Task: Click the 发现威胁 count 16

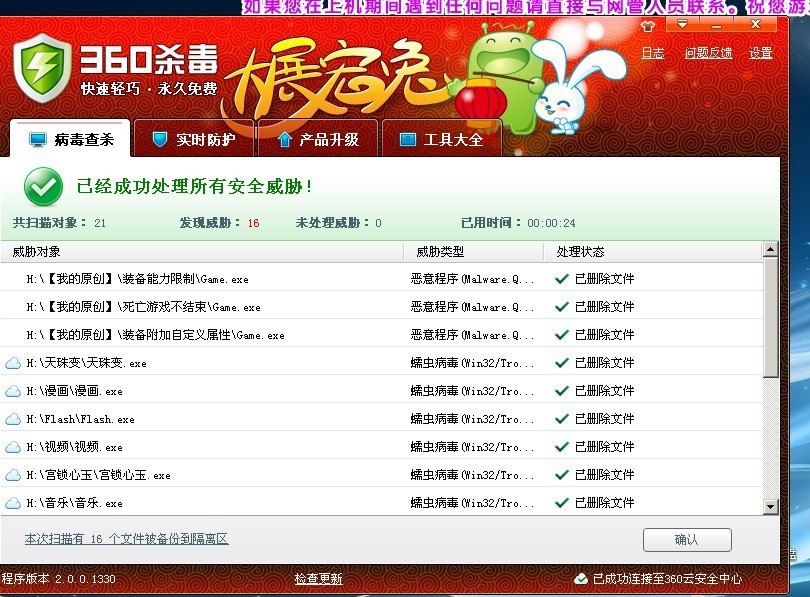Action: click(254, 223)
